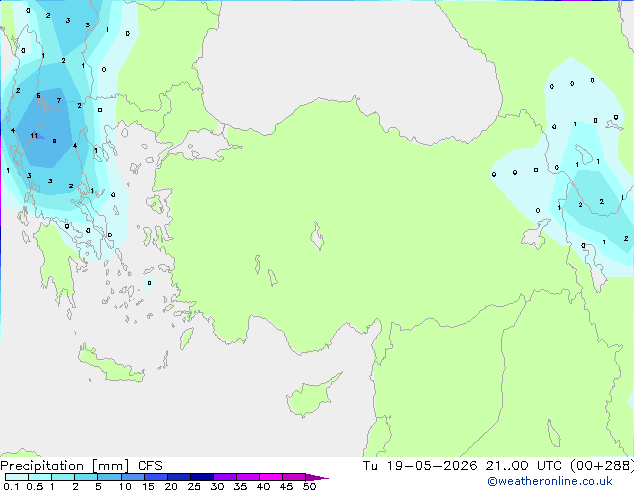This screenshot has width=634, height=490.
Task: Select the legend swatch between 35 and 40
Action: tap(248, 477)
